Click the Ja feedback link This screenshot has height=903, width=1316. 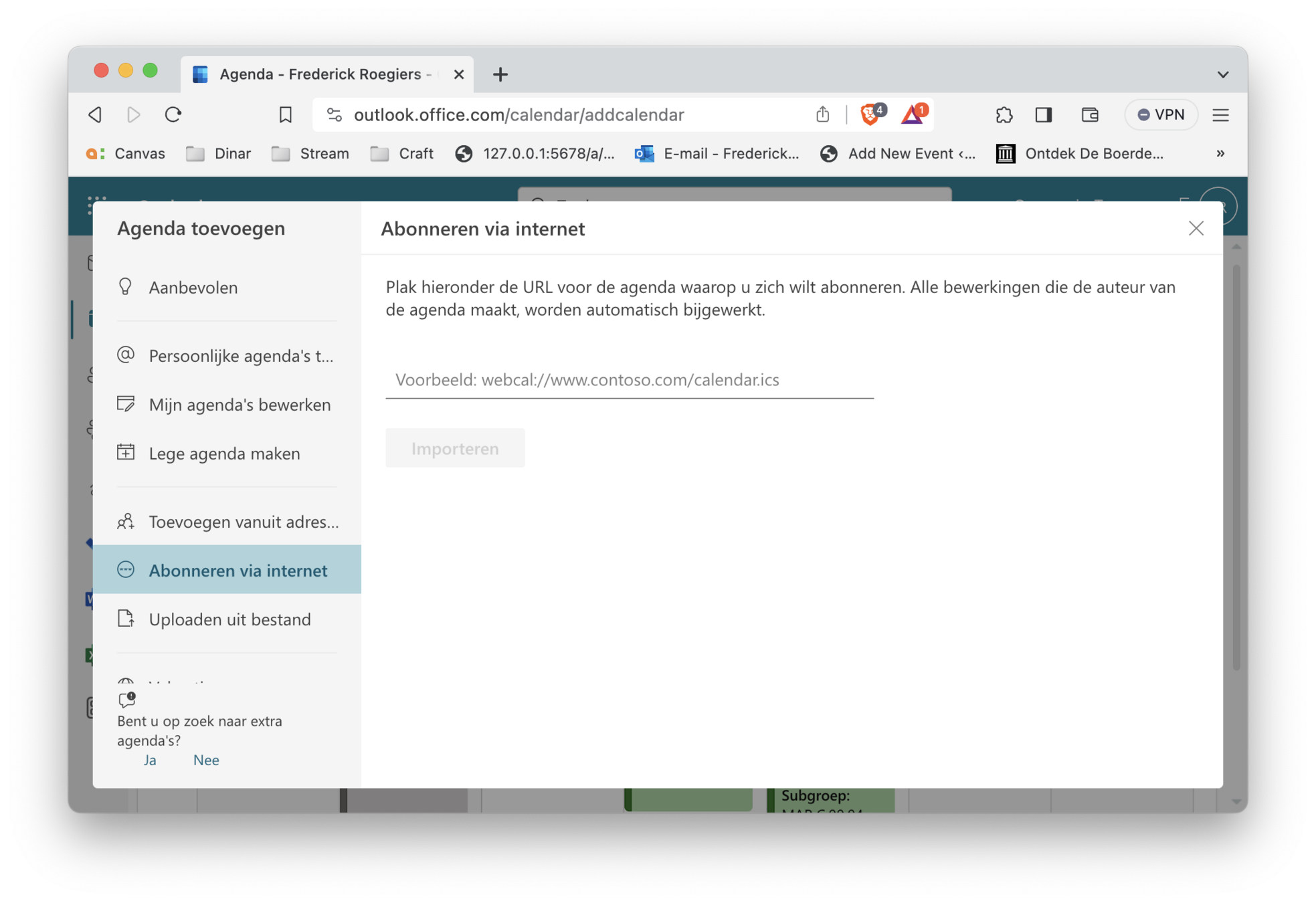tap(150, 760)
